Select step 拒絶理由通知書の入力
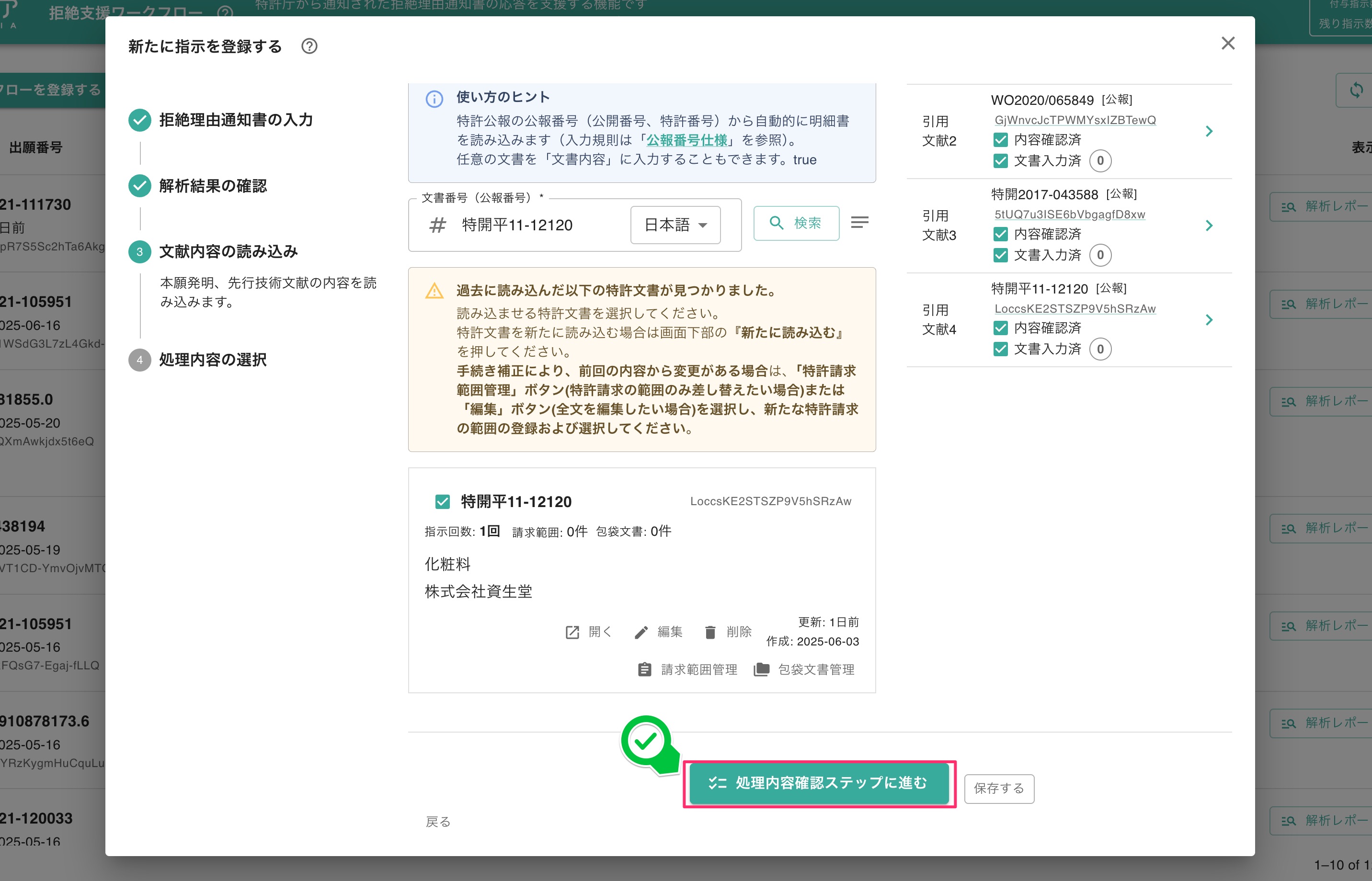Viewport: 1372px width, 881px height. click(221, 120)
